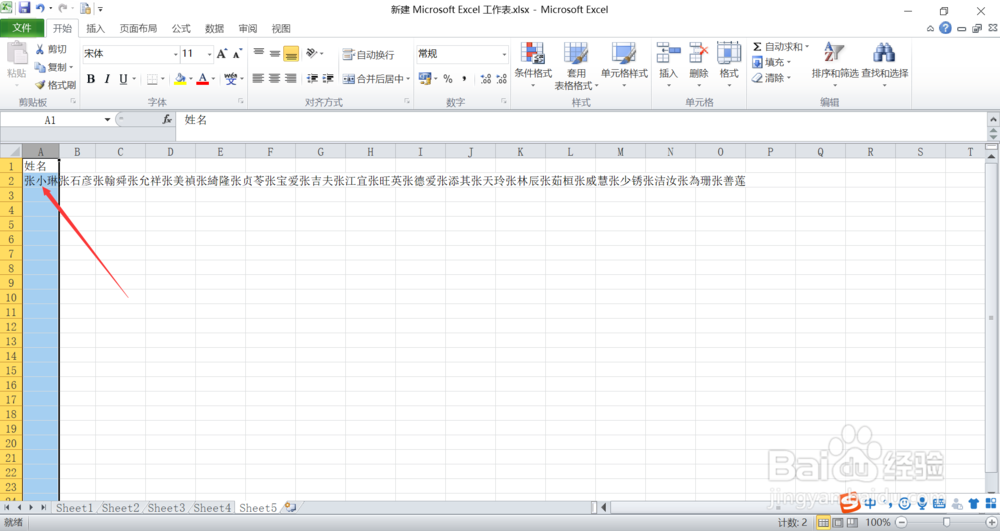This screenshot has width=1000, height=531.
Task: Increase font size with the large A icon
Action: tap(221, 54)
